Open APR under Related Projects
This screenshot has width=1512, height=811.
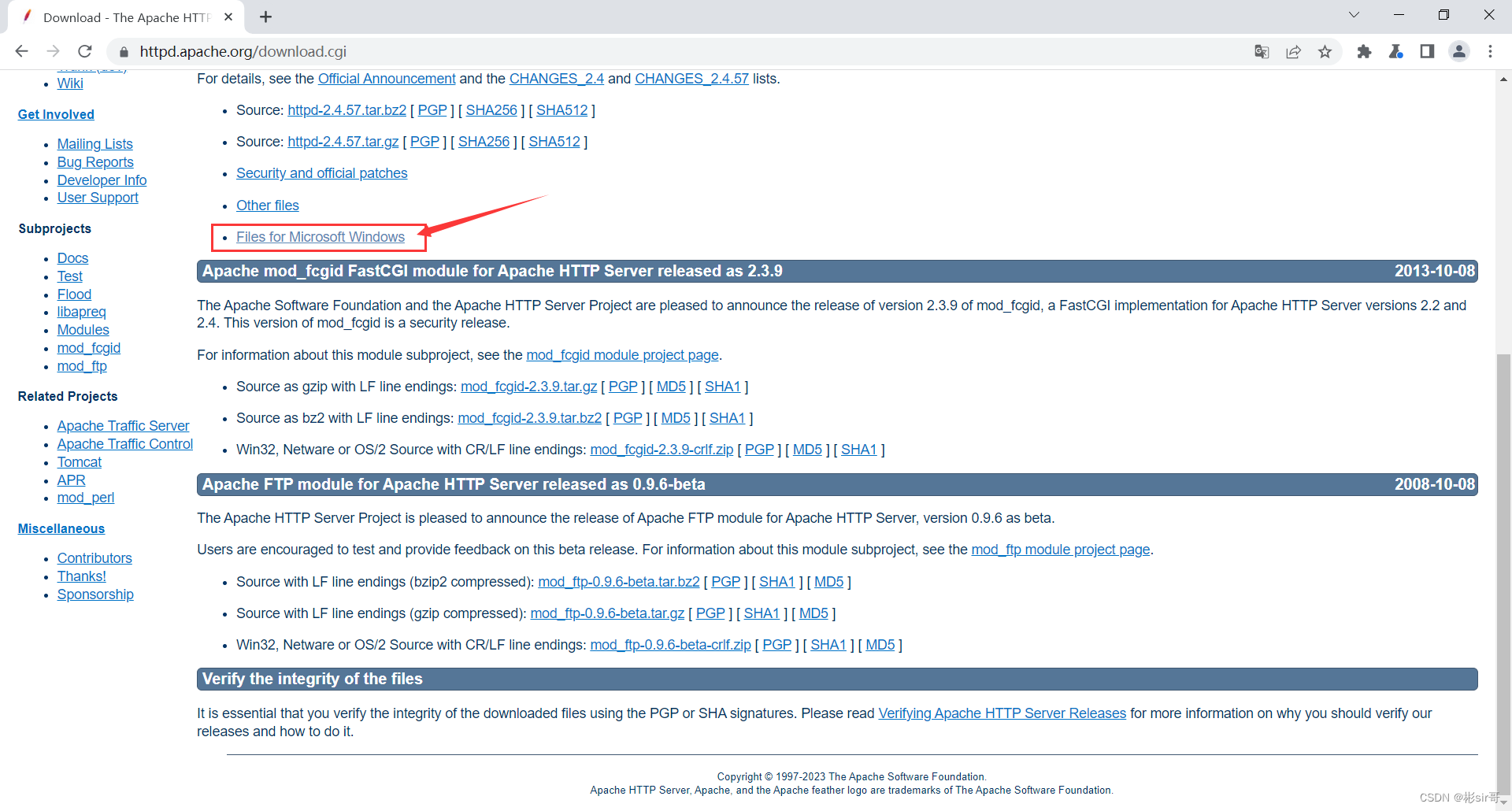72,480
